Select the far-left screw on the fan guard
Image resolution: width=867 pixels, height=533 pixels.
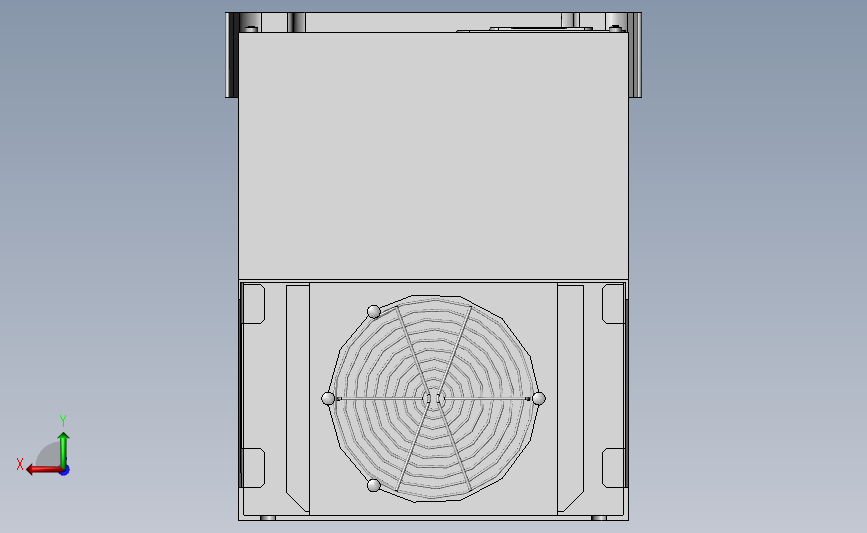[x=328, y=398]
